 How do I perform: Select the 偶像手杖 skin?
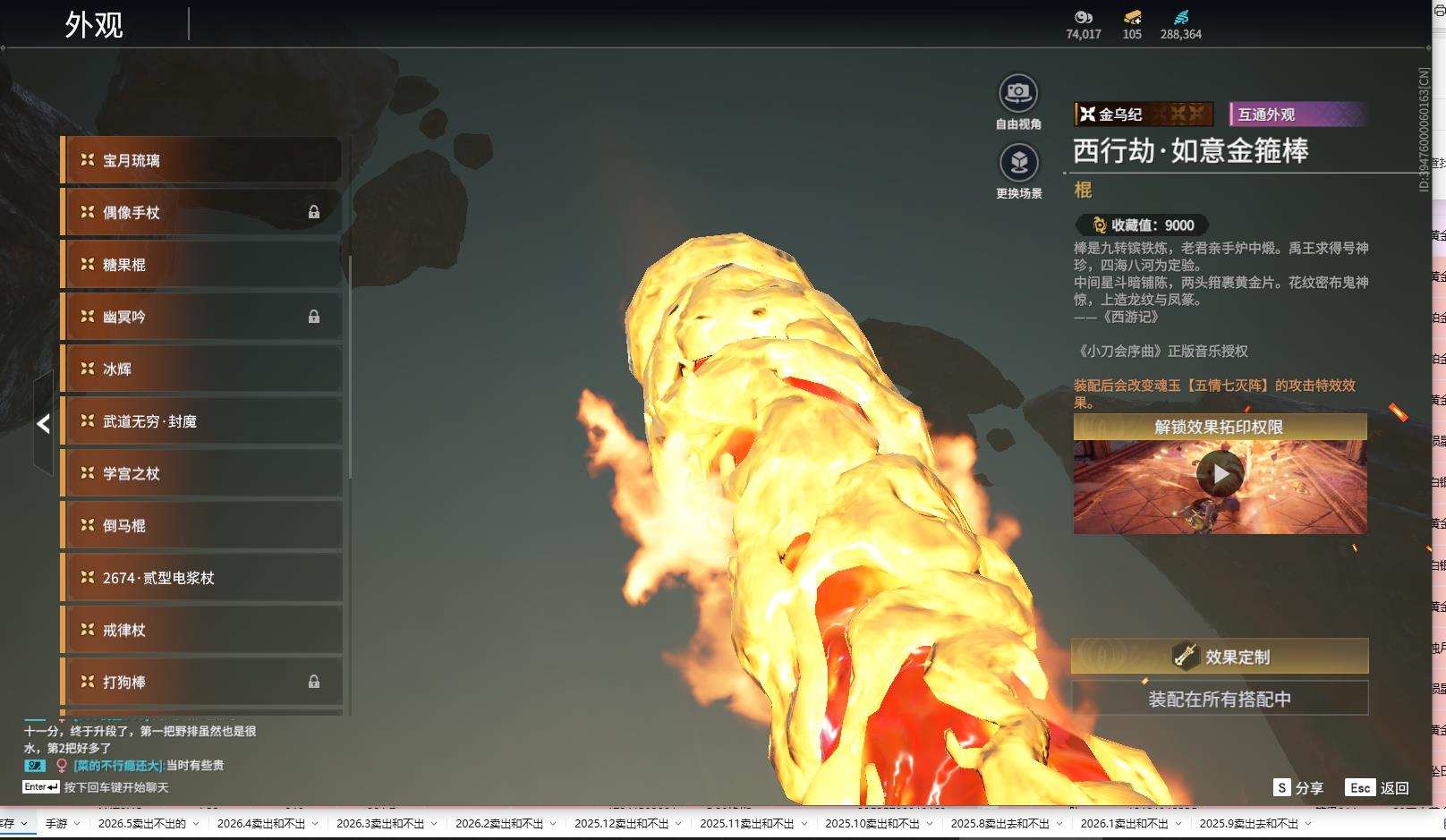coord(201,212)
